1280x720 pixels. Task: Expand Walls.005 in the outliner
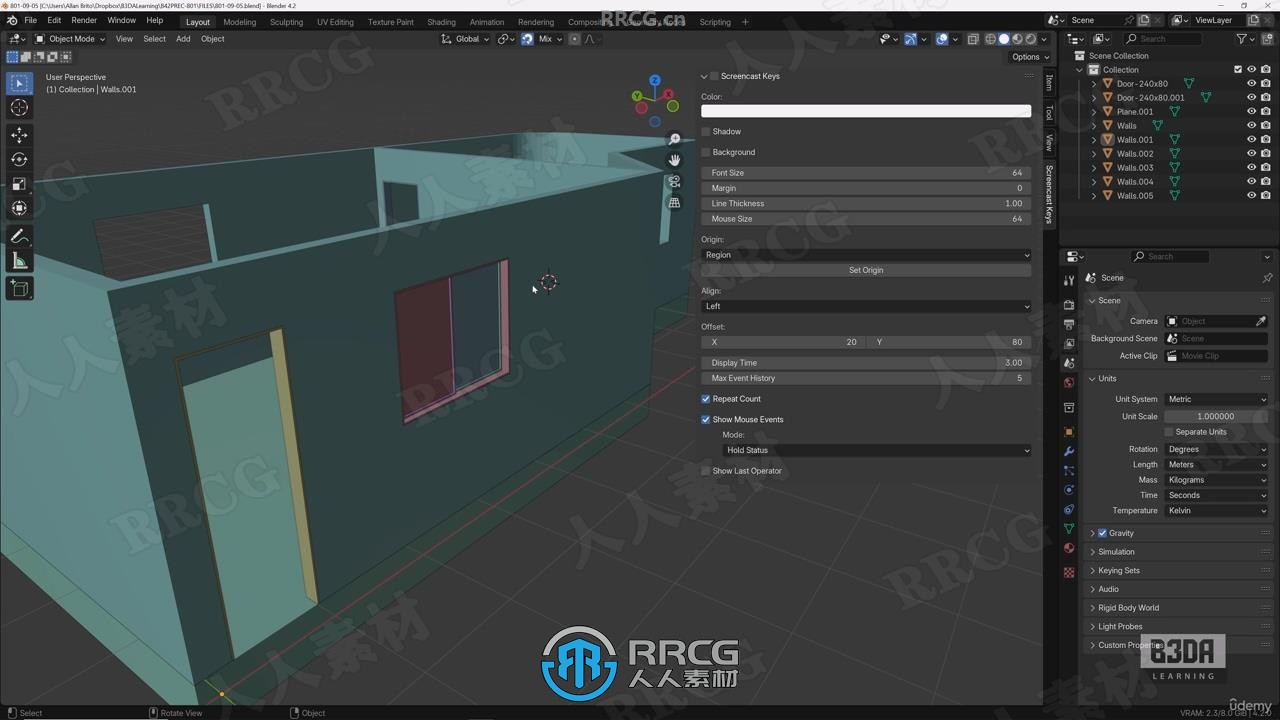point(1094,196)
